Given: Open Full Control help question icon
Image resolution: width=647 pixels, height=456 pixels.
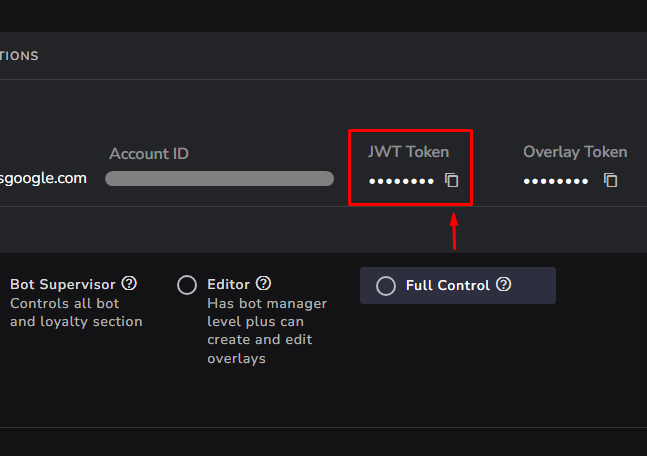Looking at the screenshot, I should pyautogui.click(x=503, y=284).
